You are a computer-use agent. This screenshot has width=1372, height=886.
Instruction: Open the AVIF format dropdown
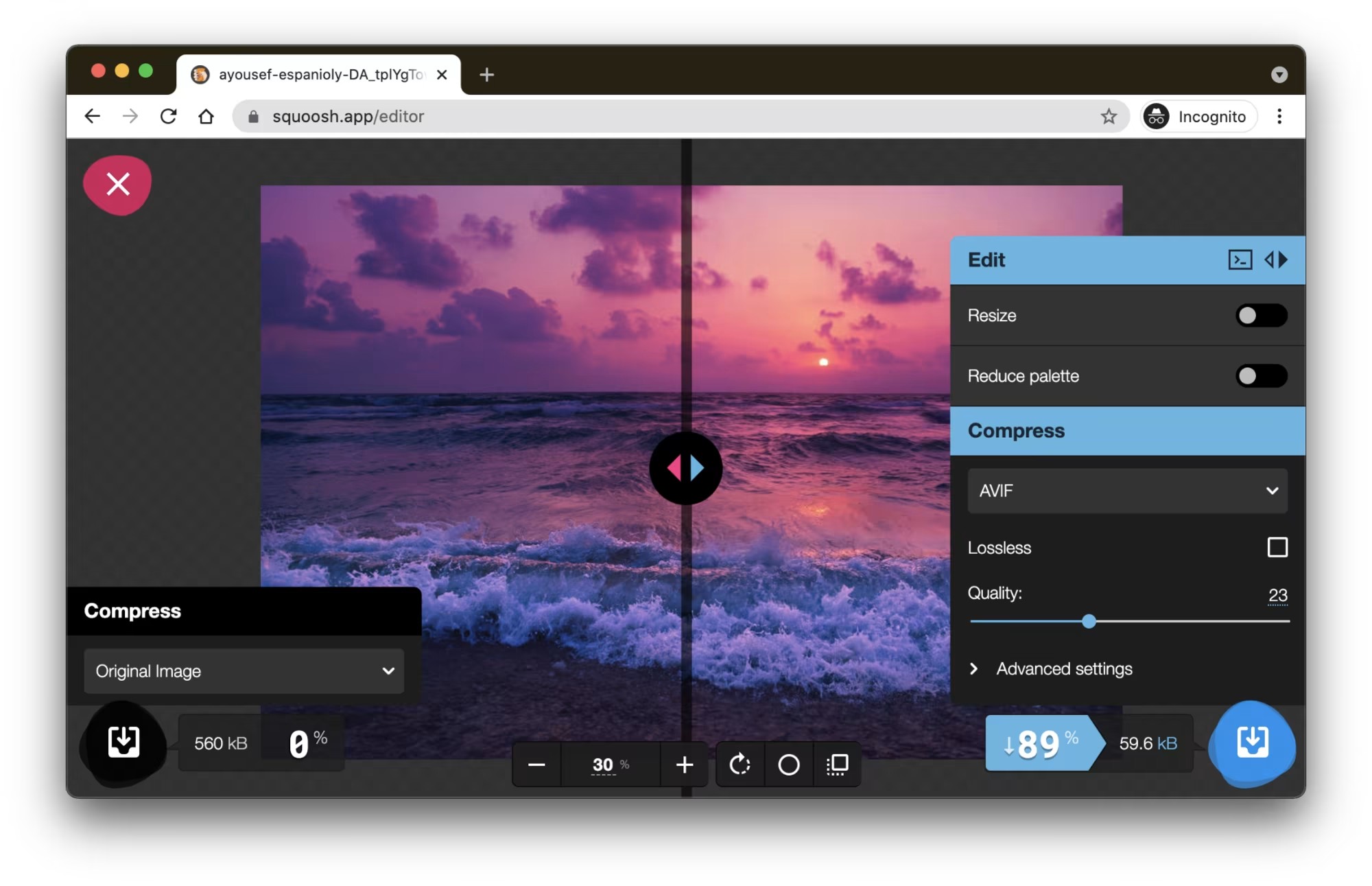1127,491
